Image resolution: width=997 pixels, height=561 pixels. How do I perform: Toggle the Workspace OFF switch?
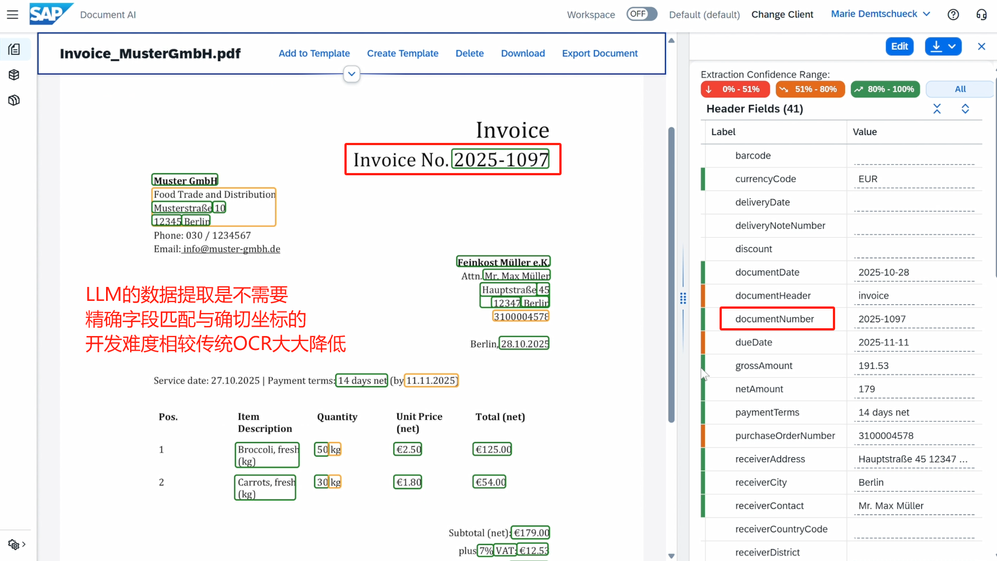(641, 14)
